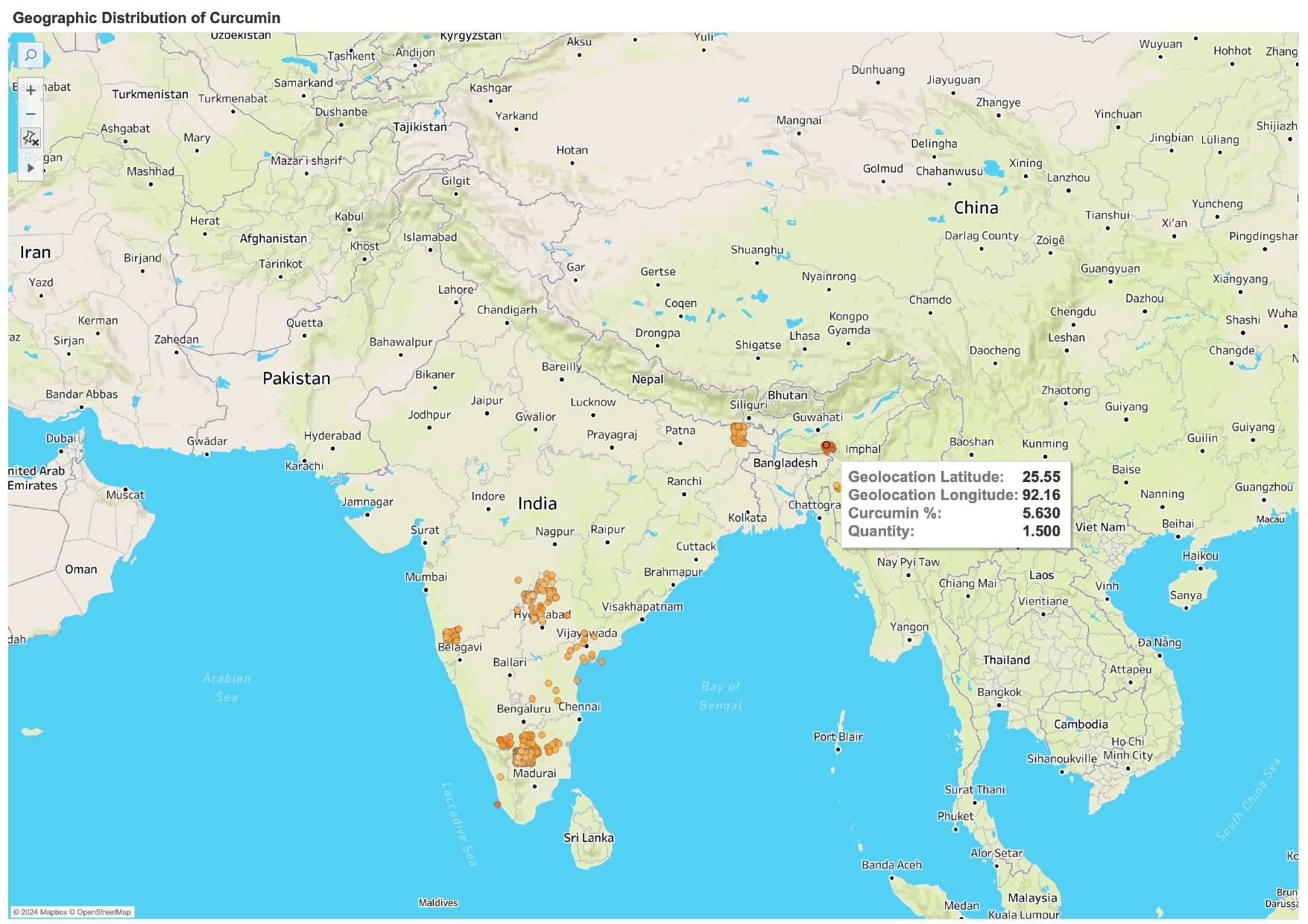Click the 'Ranchi' city label
The width and height of the screenshot is (1308, 924).
click(684, 481)
